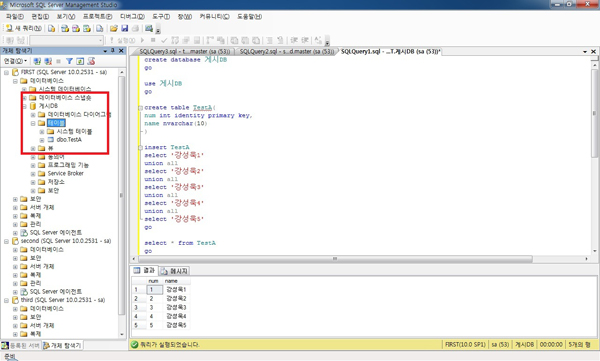Click the query editor horizontal scrollbar
Viewport: 600px width, 361px height.
335,259
